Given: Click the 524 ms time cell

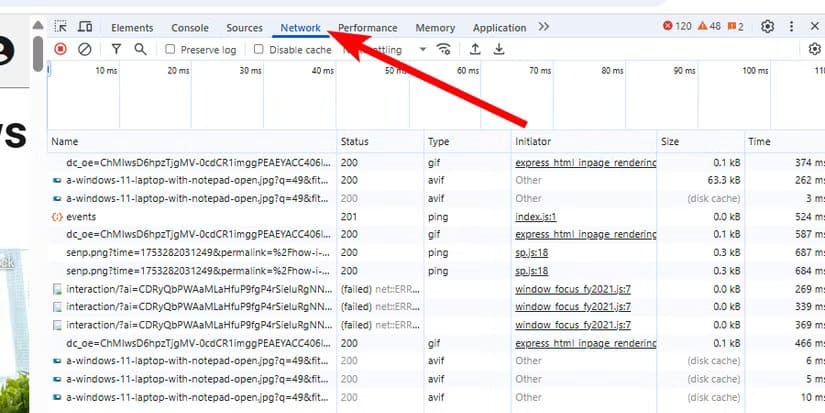Looking at the screenshot, I should [810, 217].
